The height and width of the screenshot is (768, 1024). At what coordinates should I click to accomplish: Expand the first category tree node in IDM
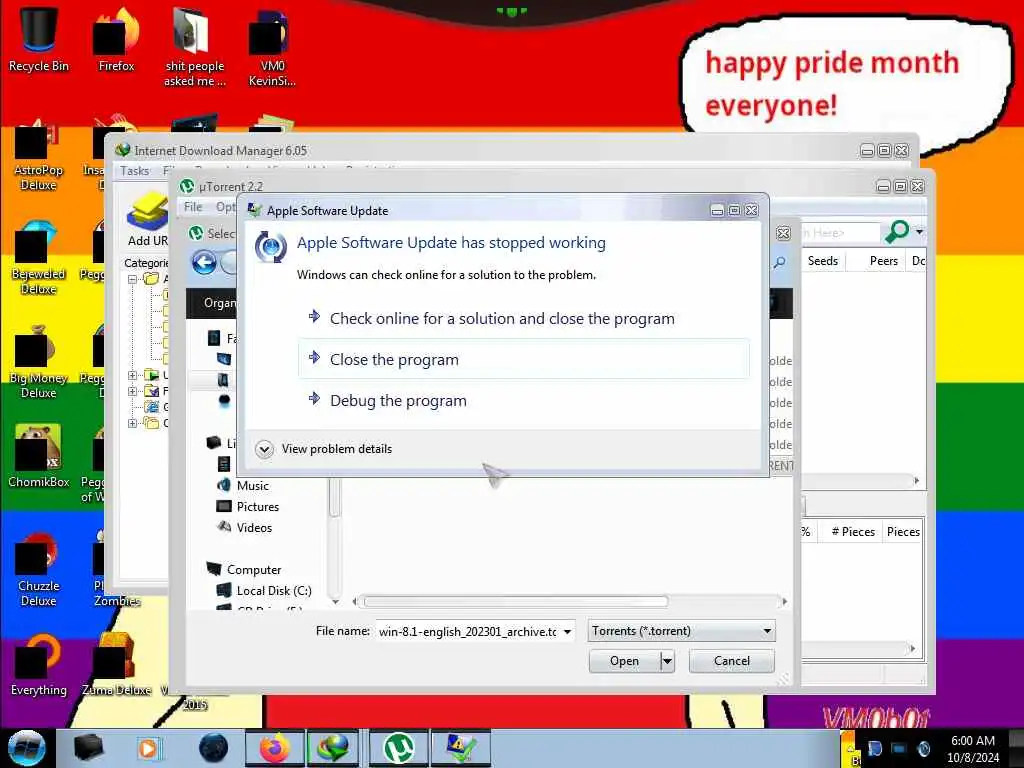[132, 279]
